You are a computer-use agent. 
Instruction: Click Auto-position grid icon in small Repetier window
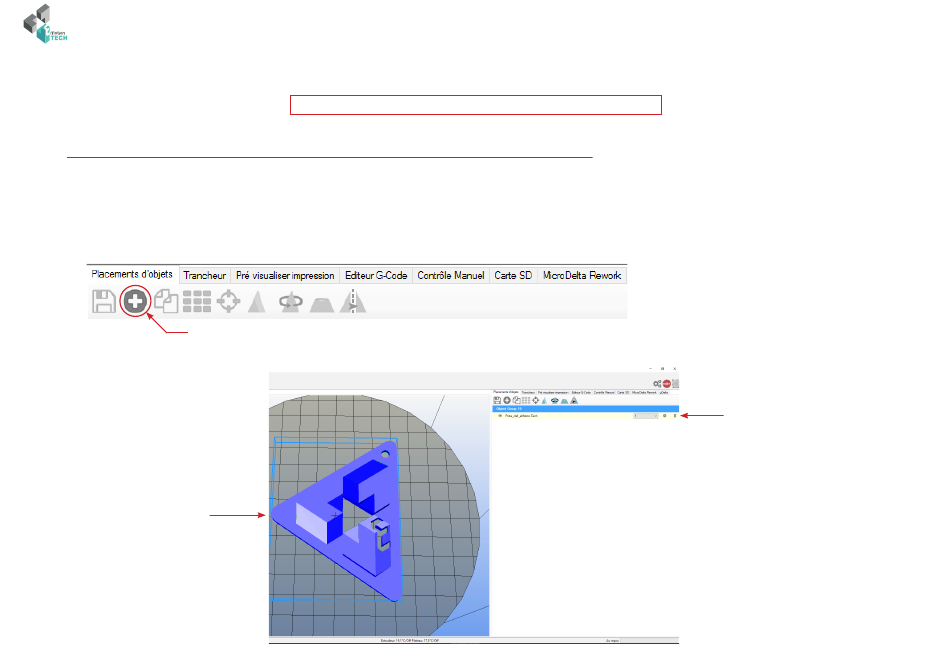526,400
